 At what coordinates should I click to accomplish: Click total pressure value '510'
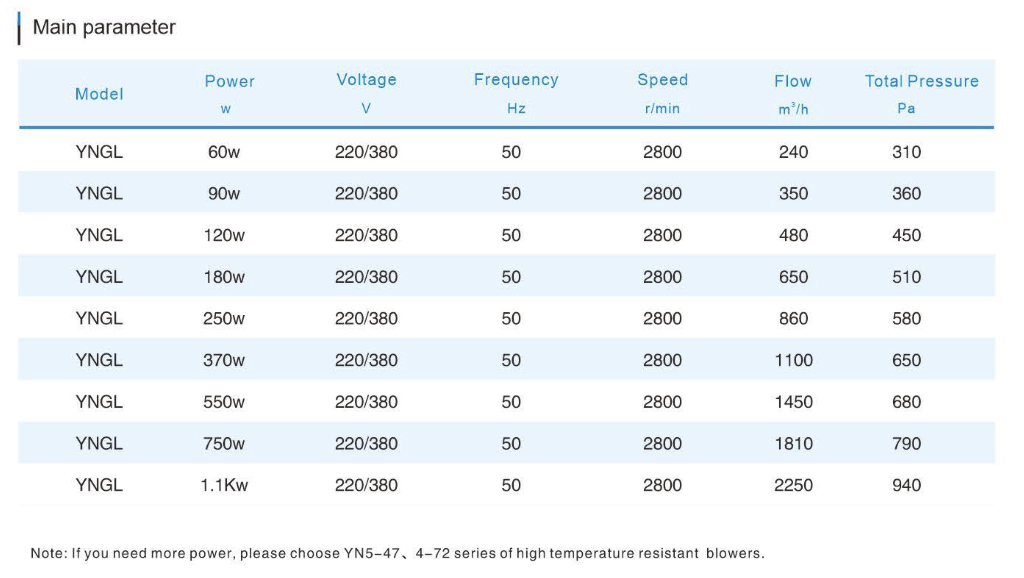pyautogui.click(x=906, y=278)
